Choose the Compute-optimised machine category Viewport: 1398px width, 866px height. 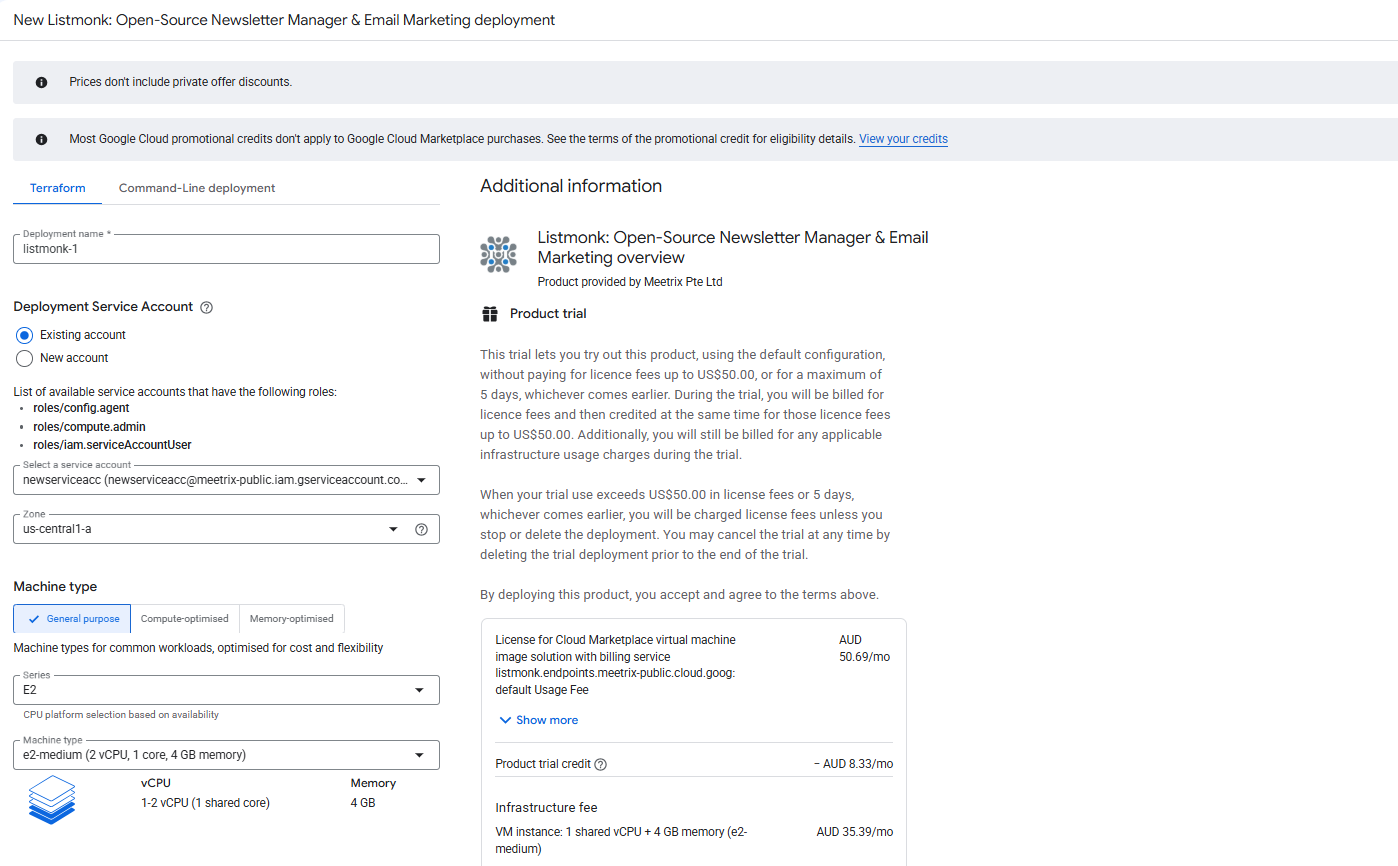pos(185,619)
